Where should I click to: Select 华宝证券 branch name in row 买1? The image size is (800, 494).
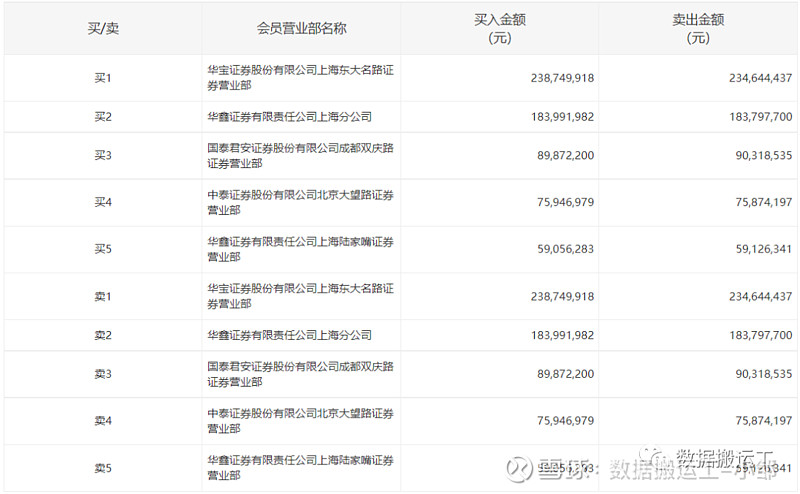coord(301,78)
